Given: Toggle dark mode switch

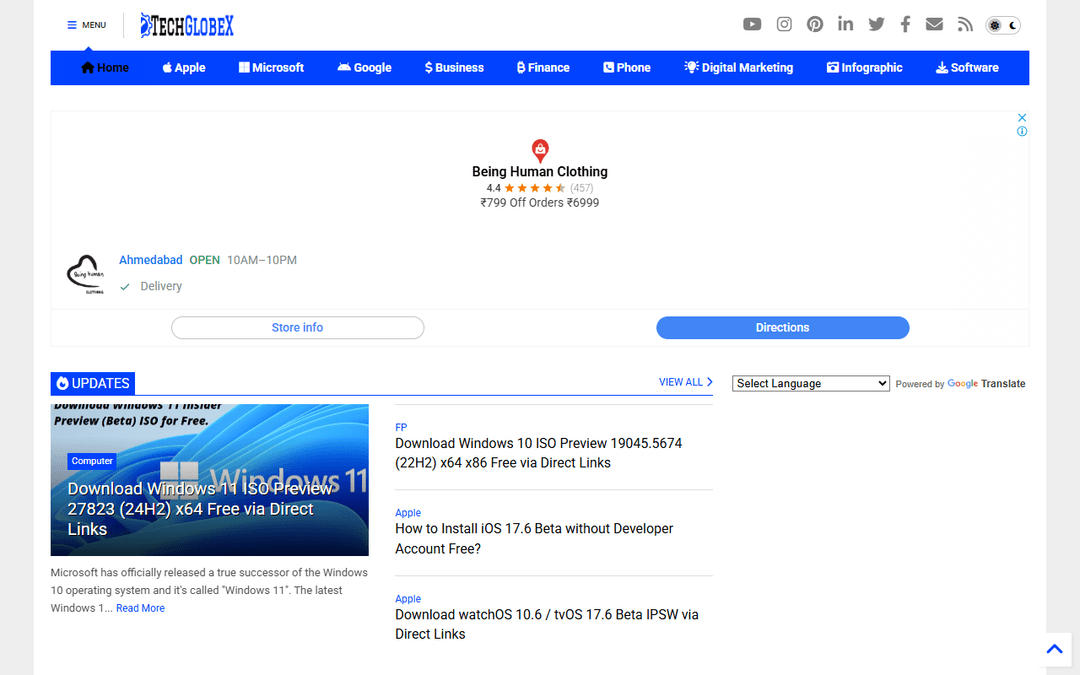Looking at the screenshot, I should pos(1003,25).
